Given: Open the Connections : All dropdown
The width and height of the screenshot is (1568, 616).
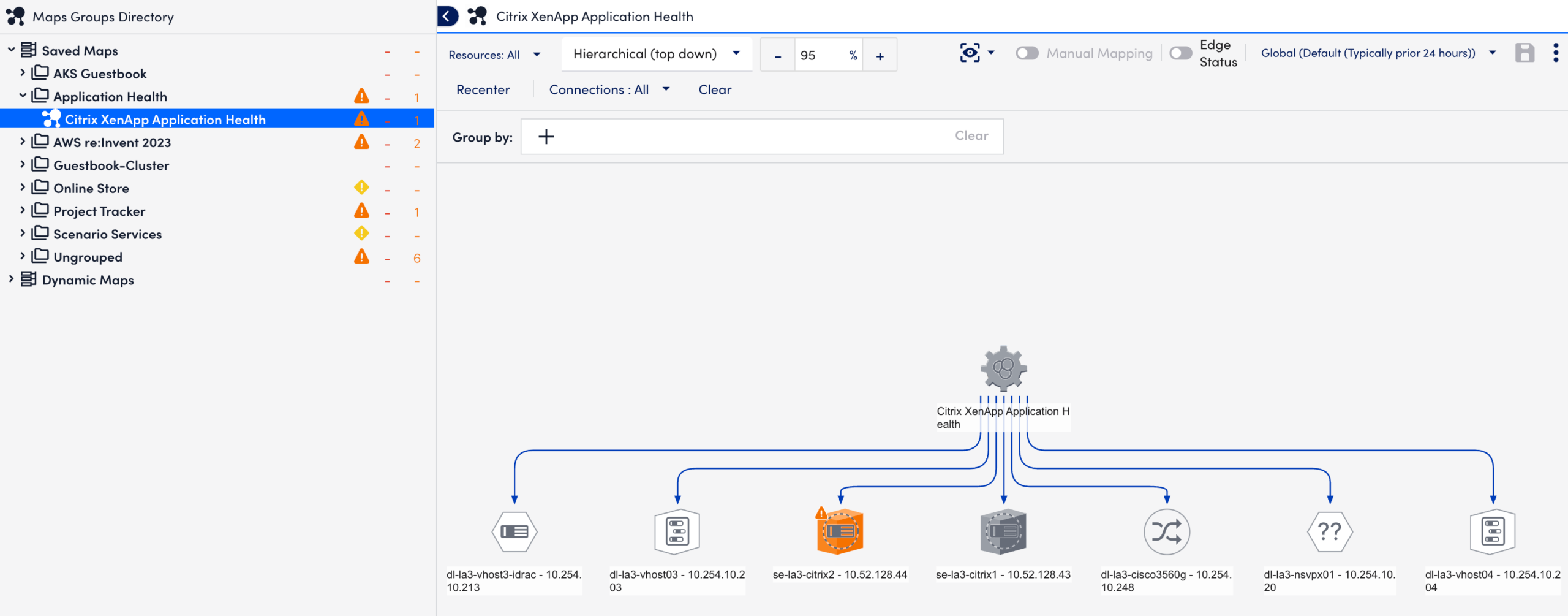Looking at the screenshot, I should click(x=609, y=89).
